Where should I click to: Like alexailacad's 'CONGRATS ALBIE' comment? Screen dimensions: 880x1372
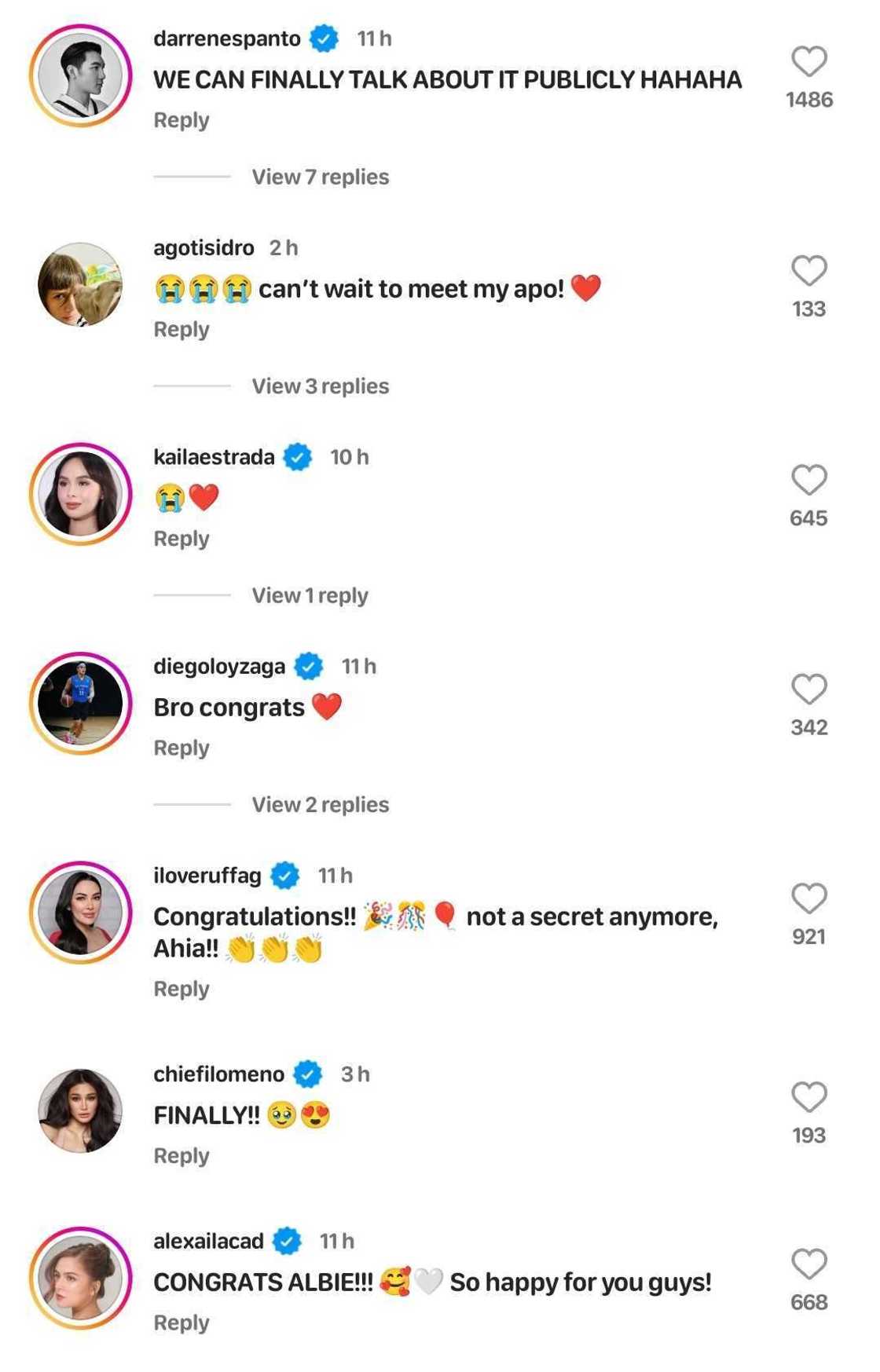pos(808,1264)
